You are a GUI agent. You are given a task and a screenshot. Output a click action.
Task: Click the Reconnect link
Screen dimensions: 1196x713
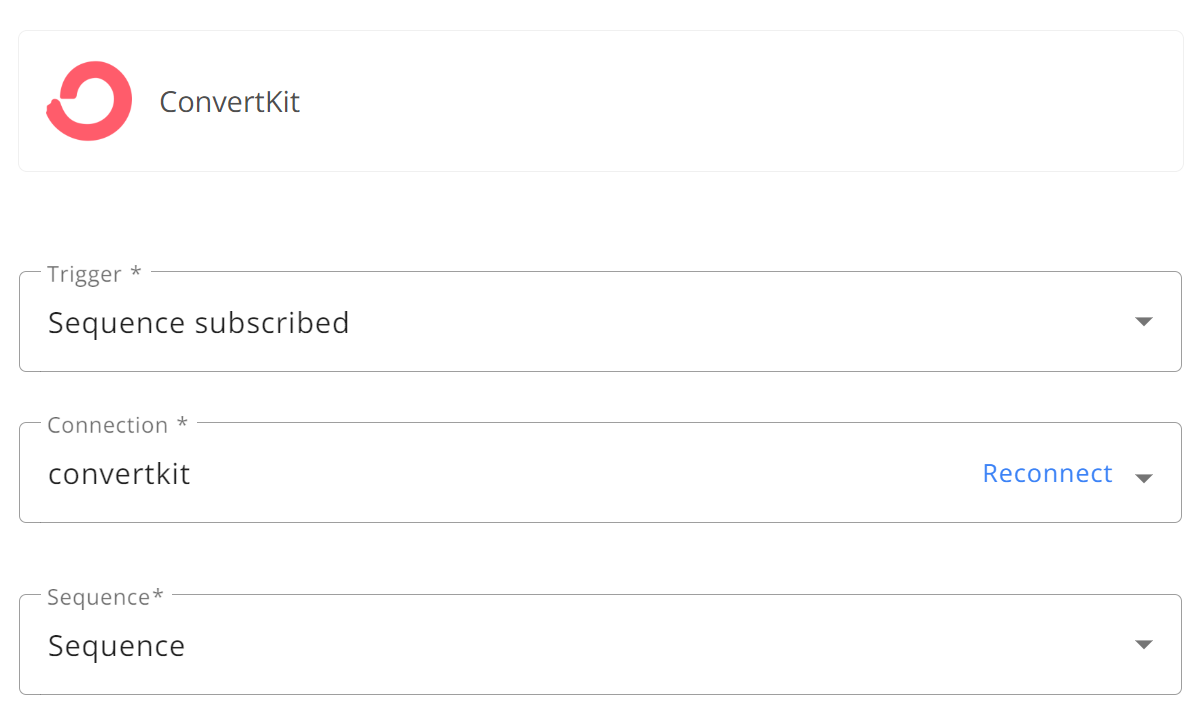(x=1047, y=473)
